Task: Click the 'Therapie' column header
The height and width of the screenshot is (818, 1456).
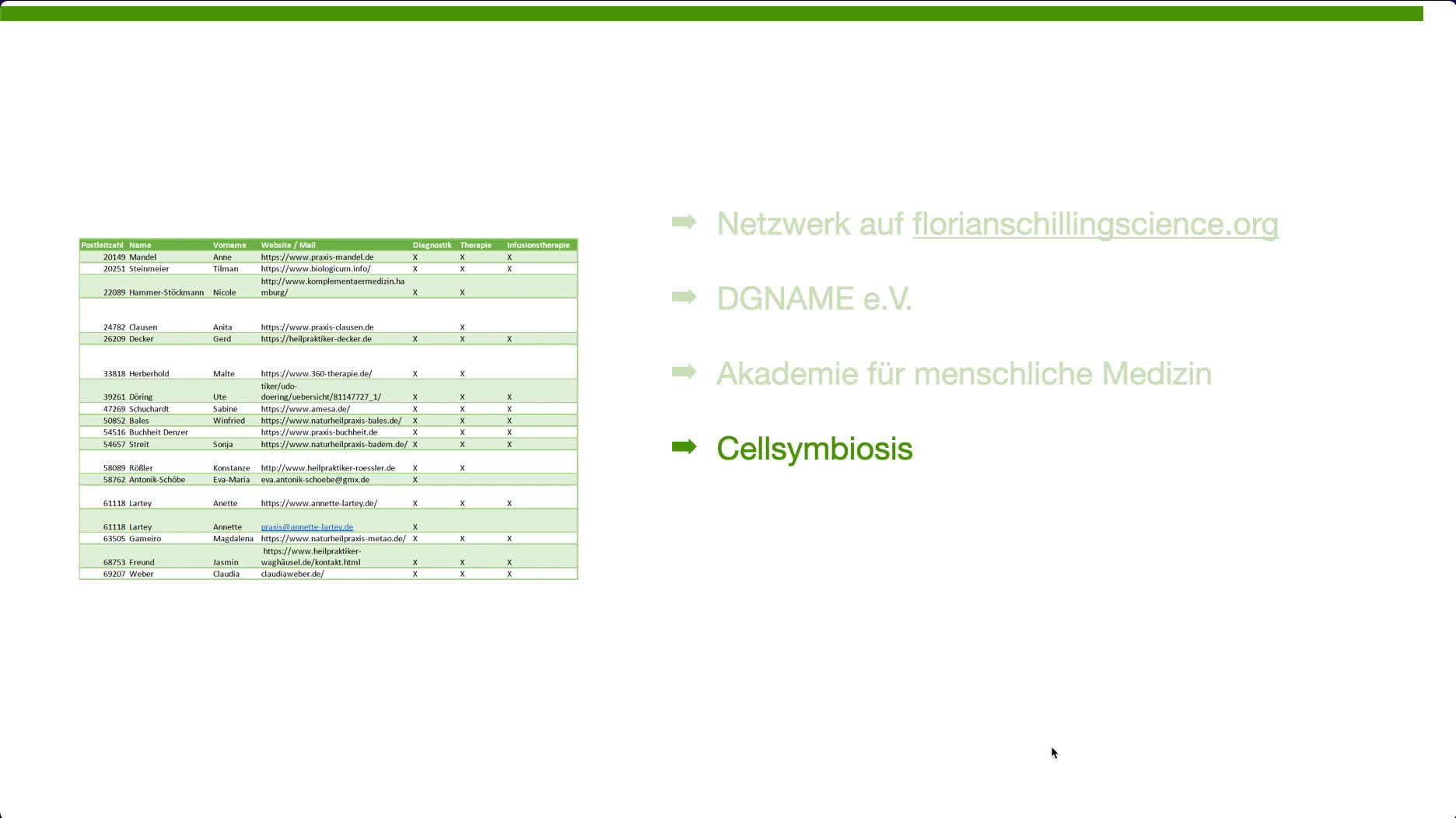Action: tap(475, 245)
